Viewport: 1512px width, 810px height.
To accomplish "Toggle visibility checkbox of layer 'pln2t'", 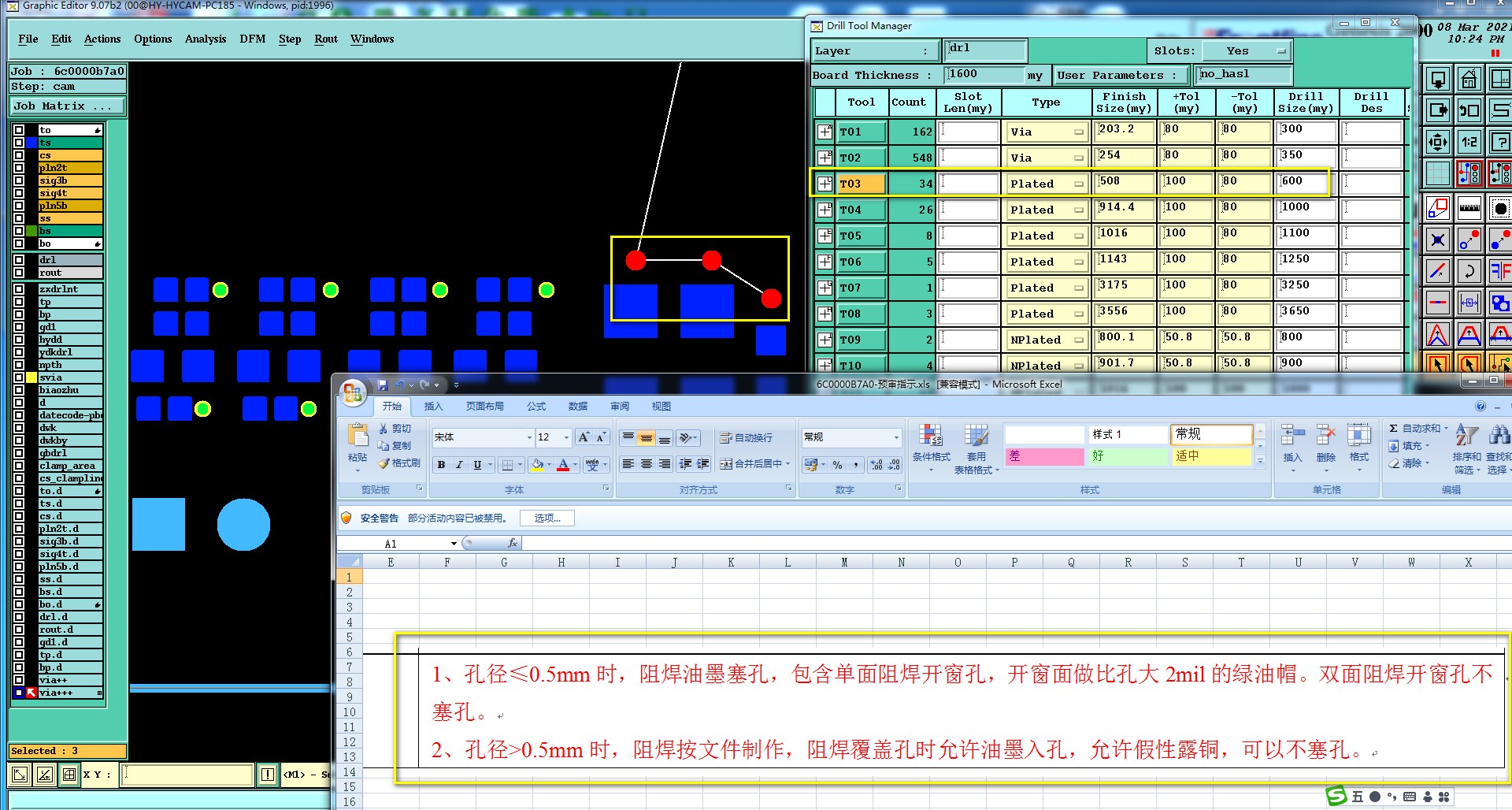I will pyautogui.click(x=18, y=168).
